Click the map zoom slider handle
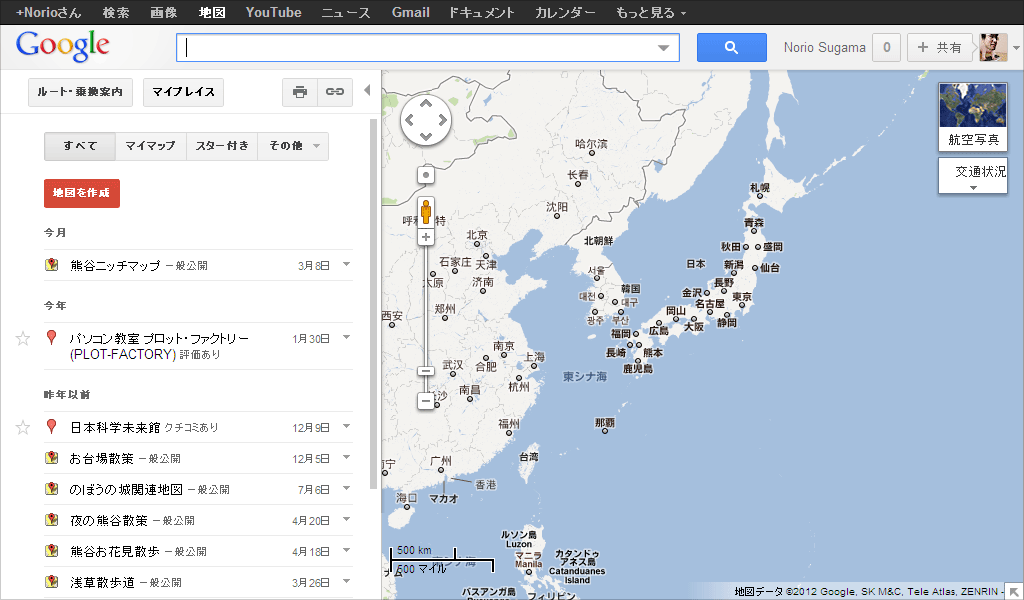Screen dimensions: 1024x600 pyautogui.click(x=426, y=371)
